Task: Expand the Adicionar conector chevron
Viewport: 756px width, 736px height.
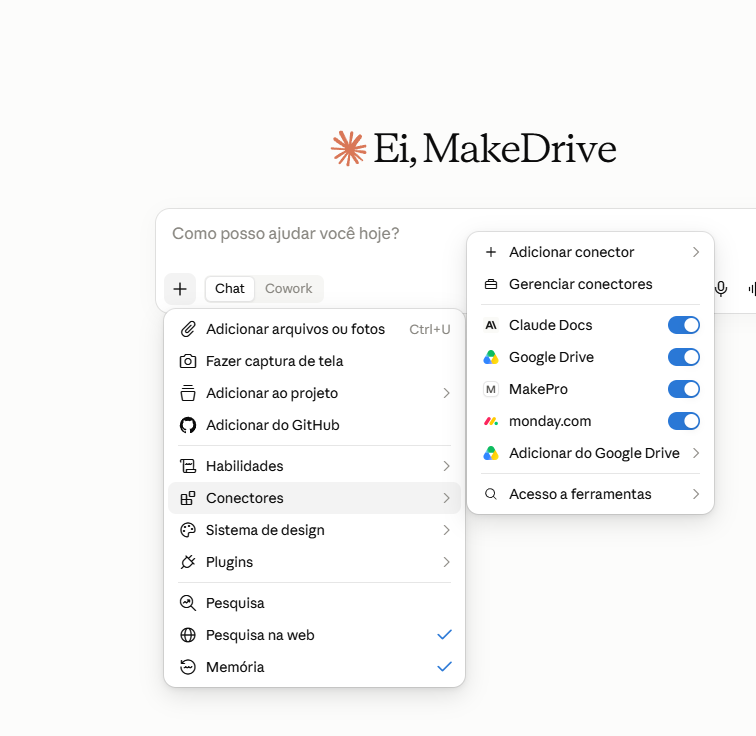Action: (696, 252)
